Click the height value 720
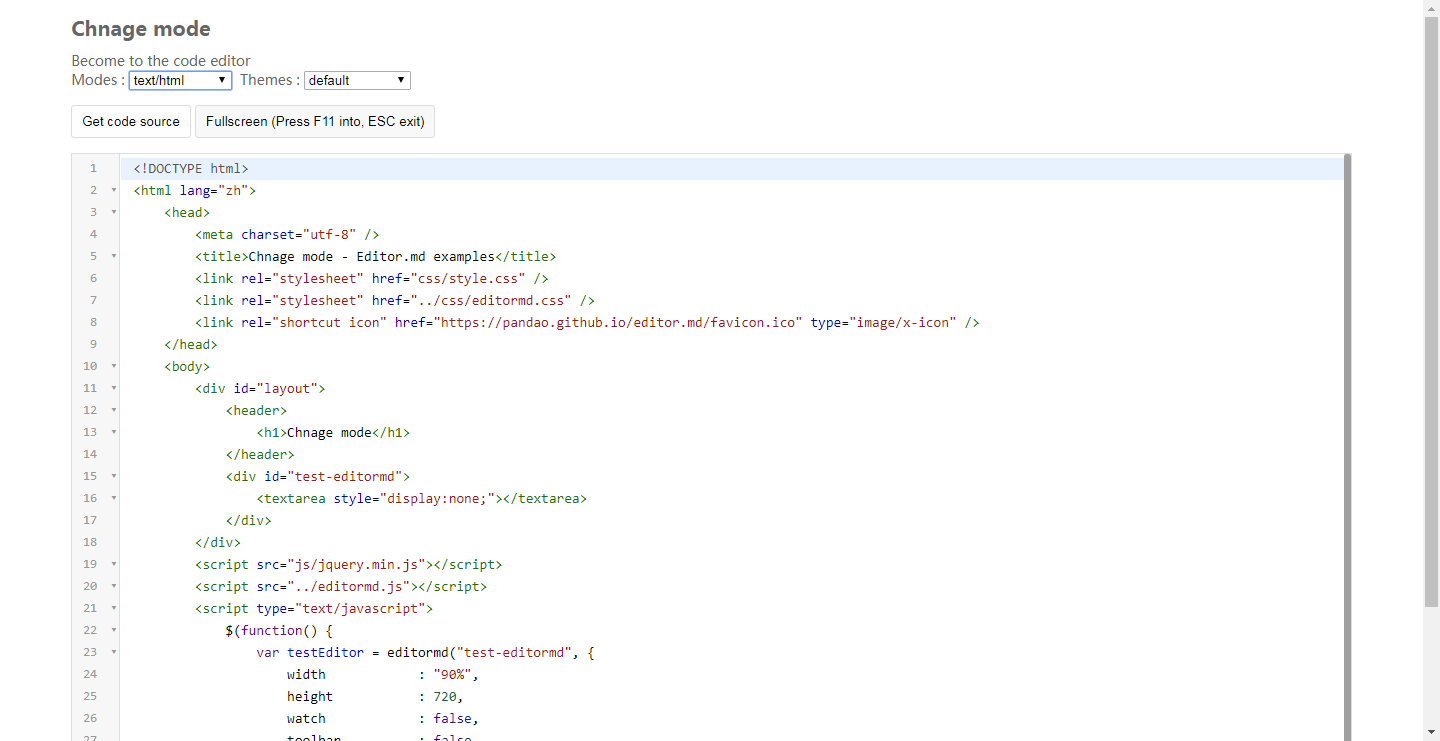The image size is (1440, 741). [x=445, y=696]
